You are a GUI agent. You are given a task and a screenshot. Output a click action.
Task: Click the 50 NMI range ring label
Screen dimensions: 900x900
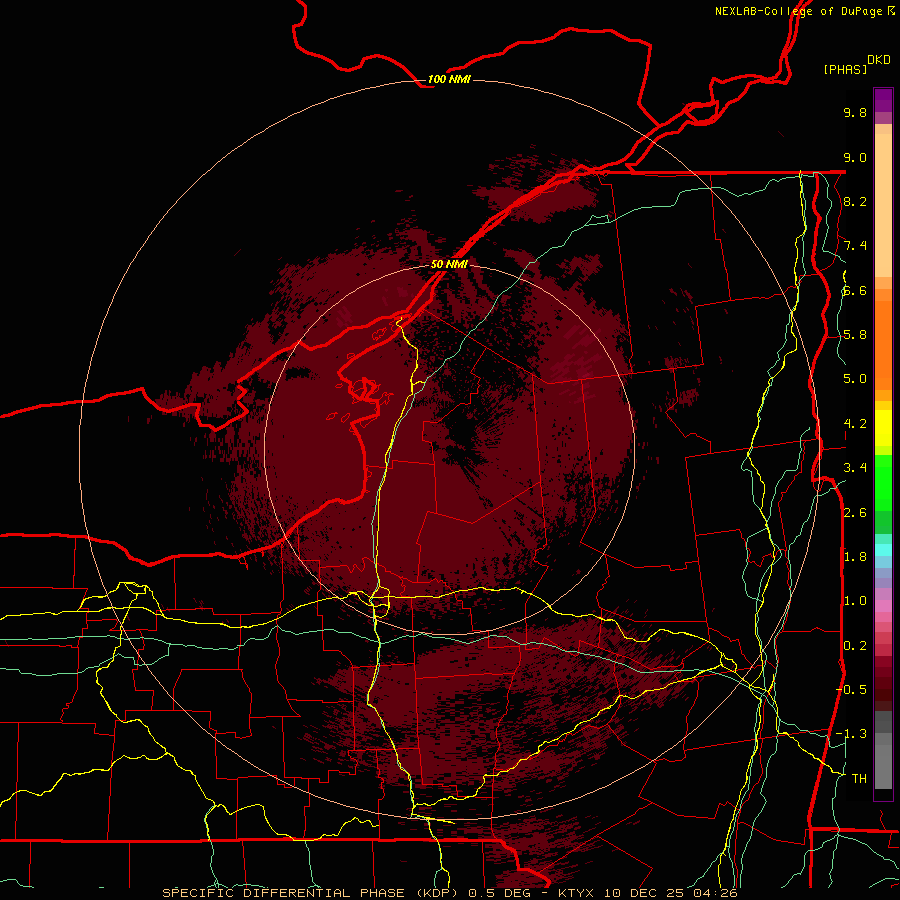coord(449,264)
